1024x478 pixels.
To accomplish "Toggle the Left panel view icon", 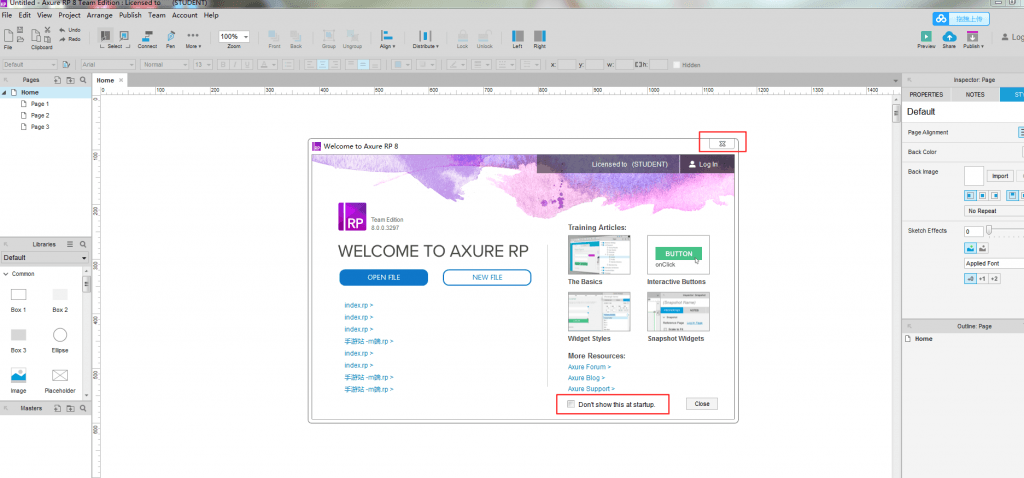I will (518, 35).
